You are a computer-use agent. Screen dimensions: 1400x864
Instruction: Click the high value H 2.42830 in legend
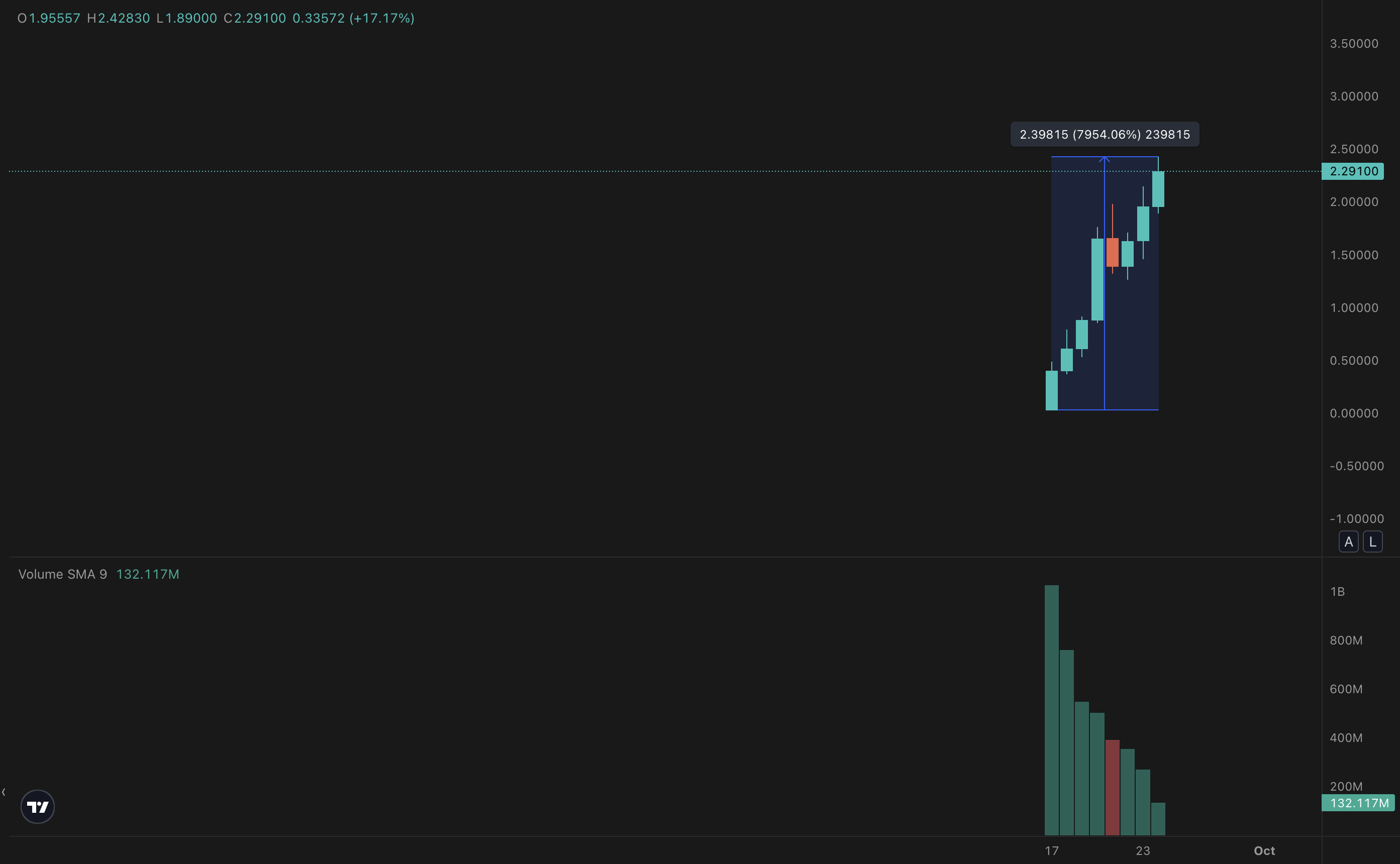[118, 18]
